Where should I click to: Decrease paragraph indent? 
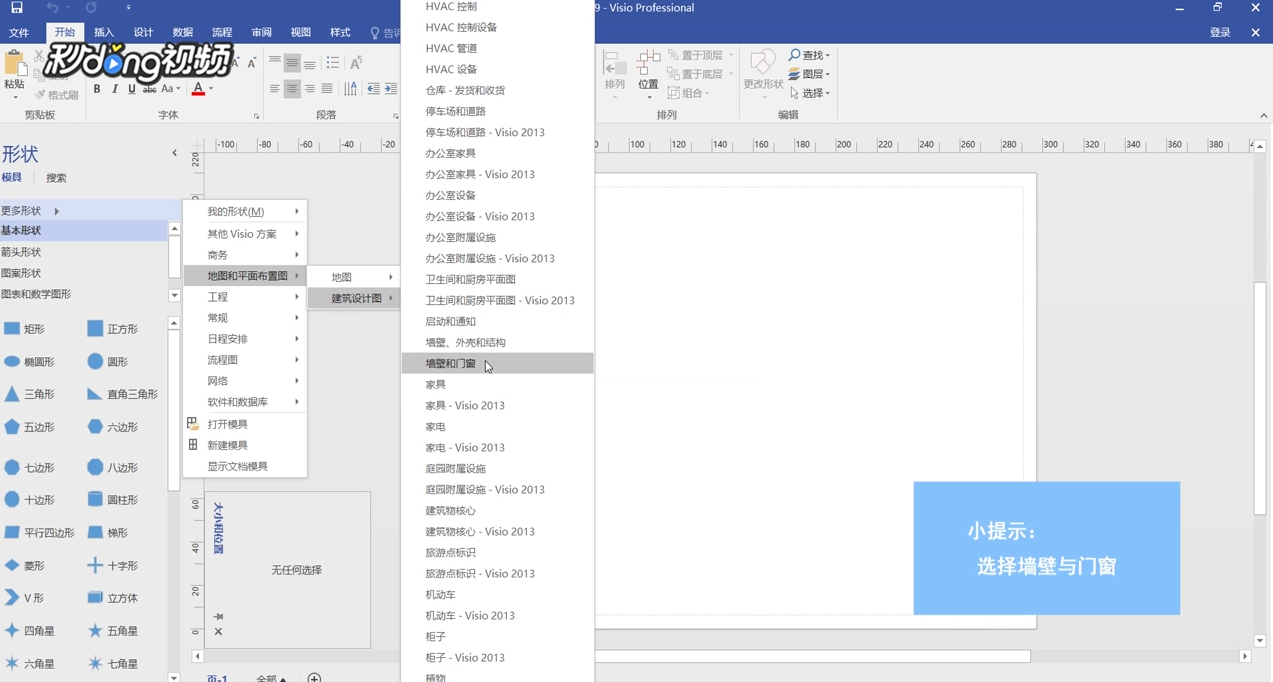coord(373,89)
